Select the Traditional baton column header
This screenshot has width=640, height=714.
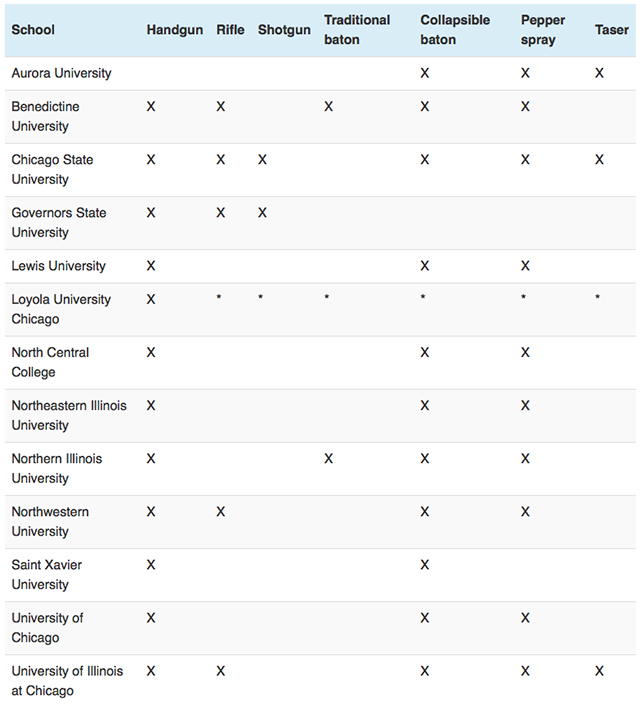[x=357, y=30]
